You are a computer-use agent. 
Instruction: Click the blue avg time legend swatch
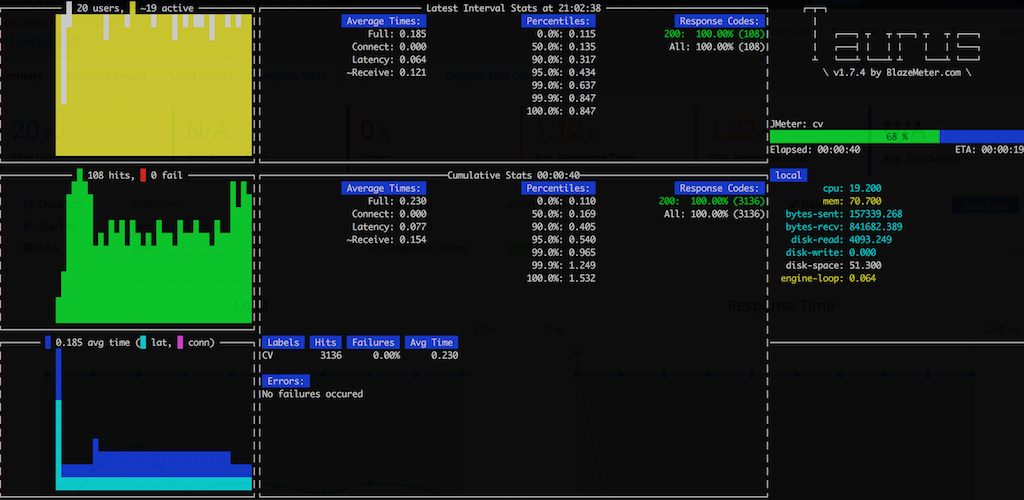tap(48, 343)
